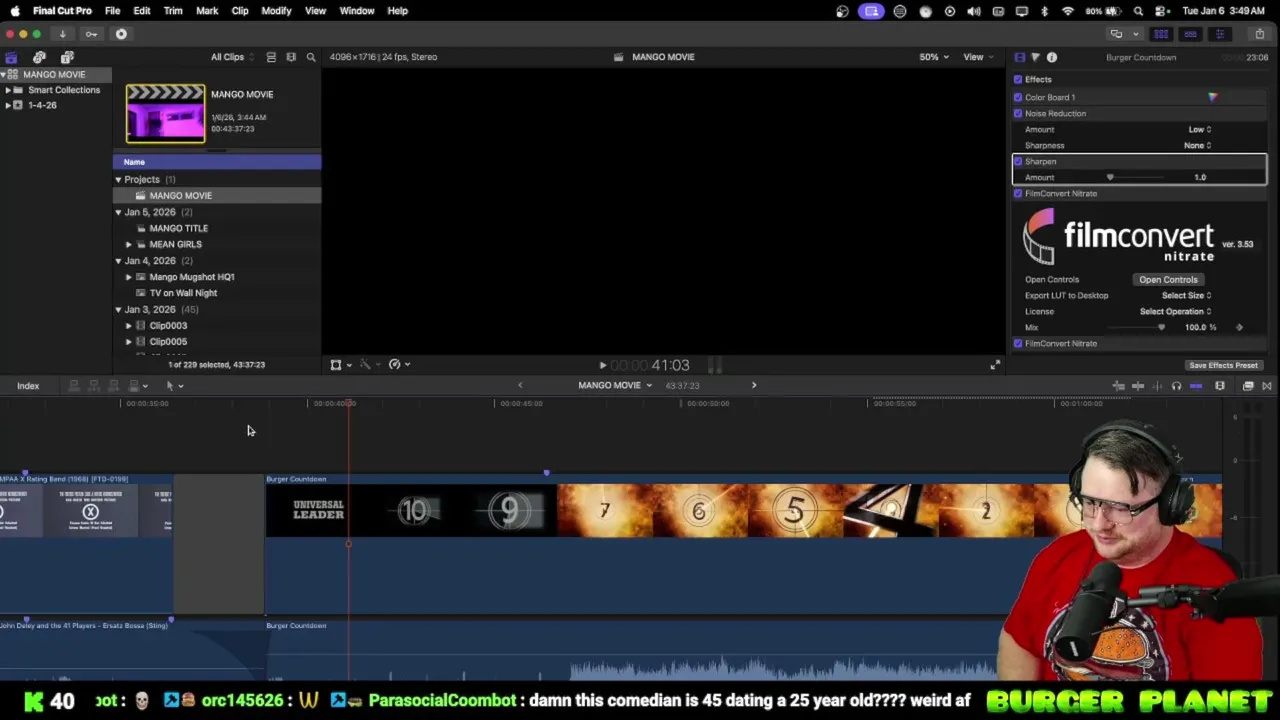Open the Transitions browser icon

(1266, 386)
